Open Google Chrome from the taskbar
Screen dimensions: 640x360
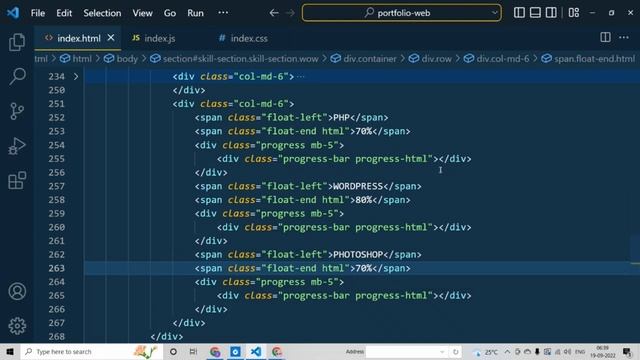(x=215, y=351)
